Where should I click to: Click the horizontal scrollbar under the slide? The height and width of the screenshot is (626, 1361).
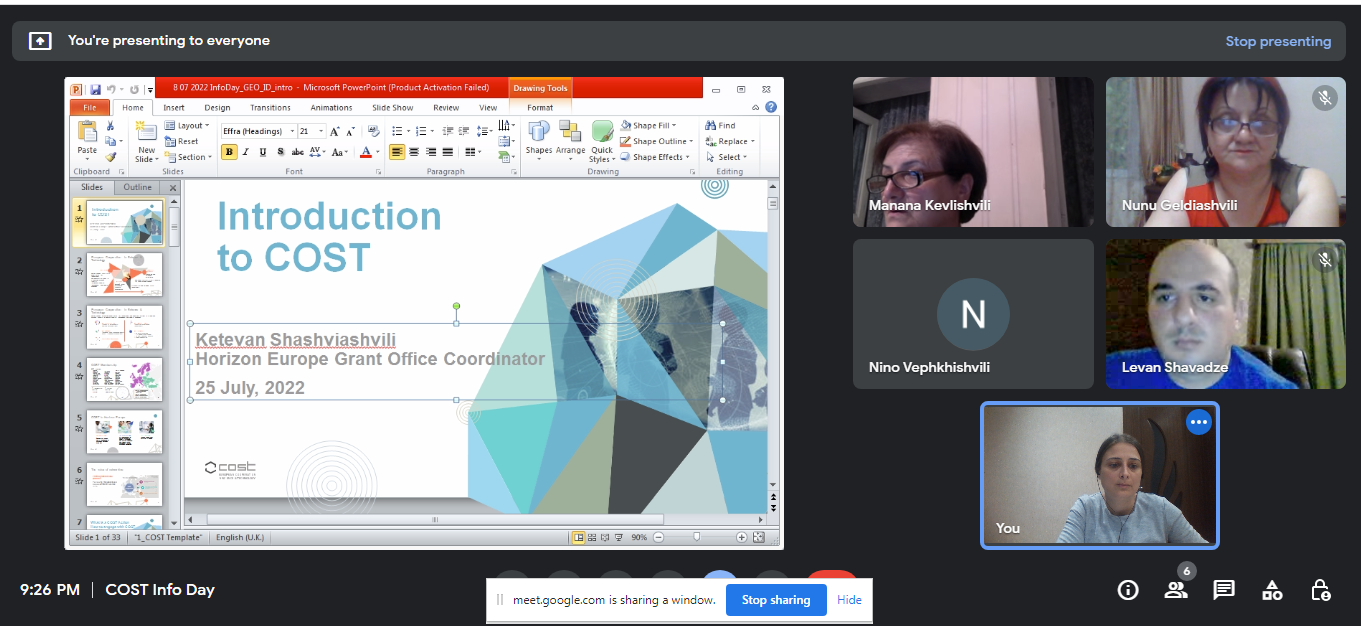coord(435,519)
